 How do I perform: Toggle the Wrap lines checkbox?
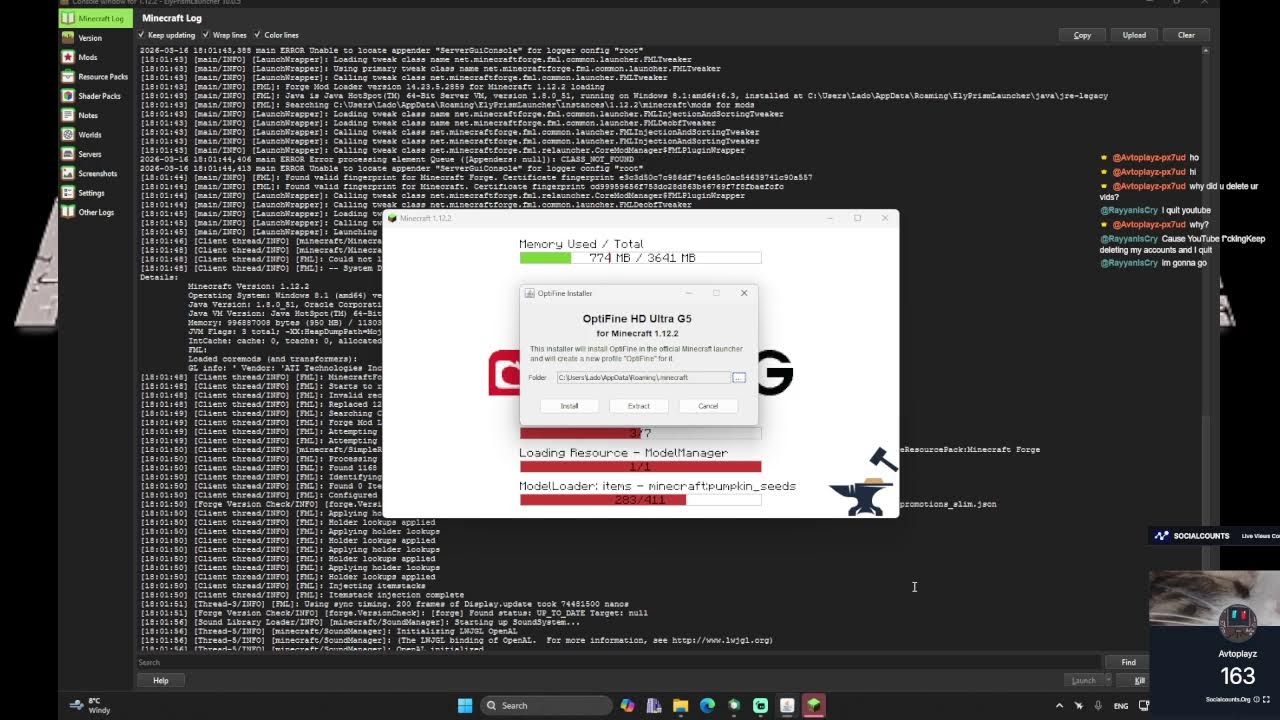[207, 35]
